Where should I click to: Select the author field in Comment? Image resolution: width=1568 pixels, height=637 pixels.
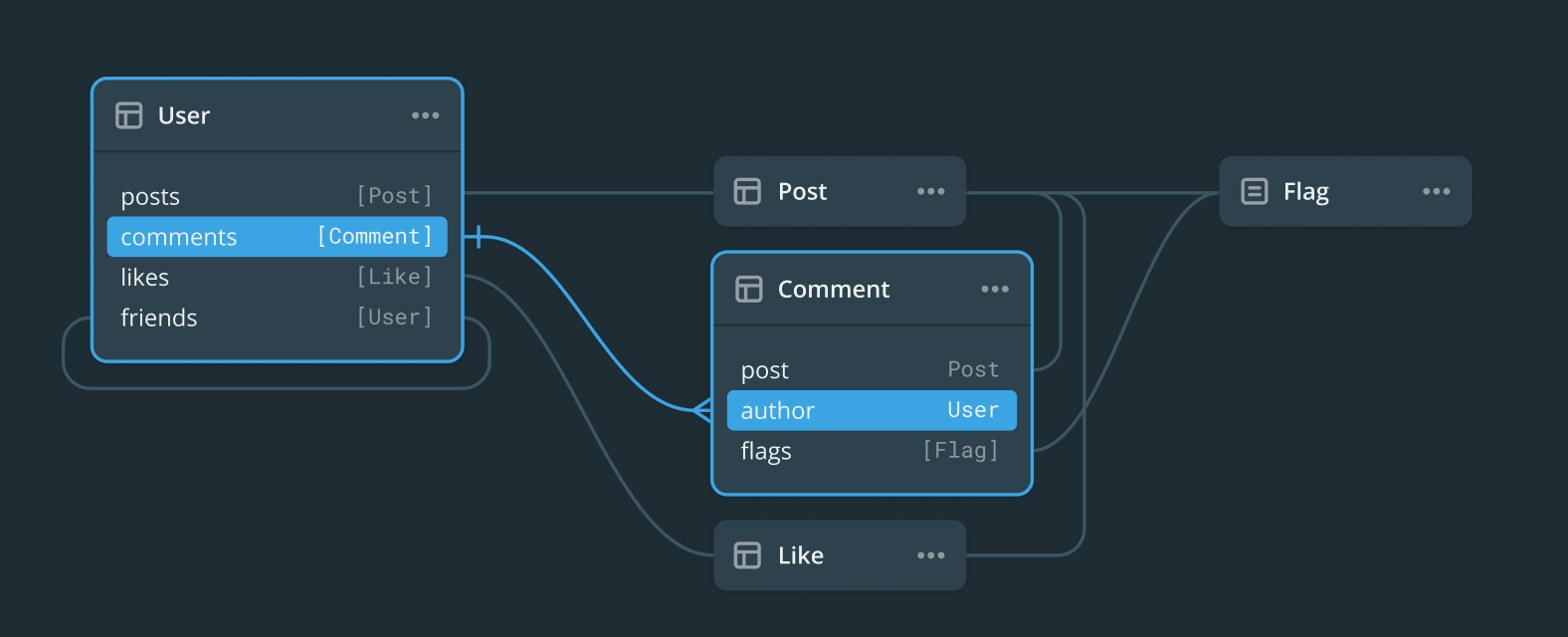tap(872, 410)
